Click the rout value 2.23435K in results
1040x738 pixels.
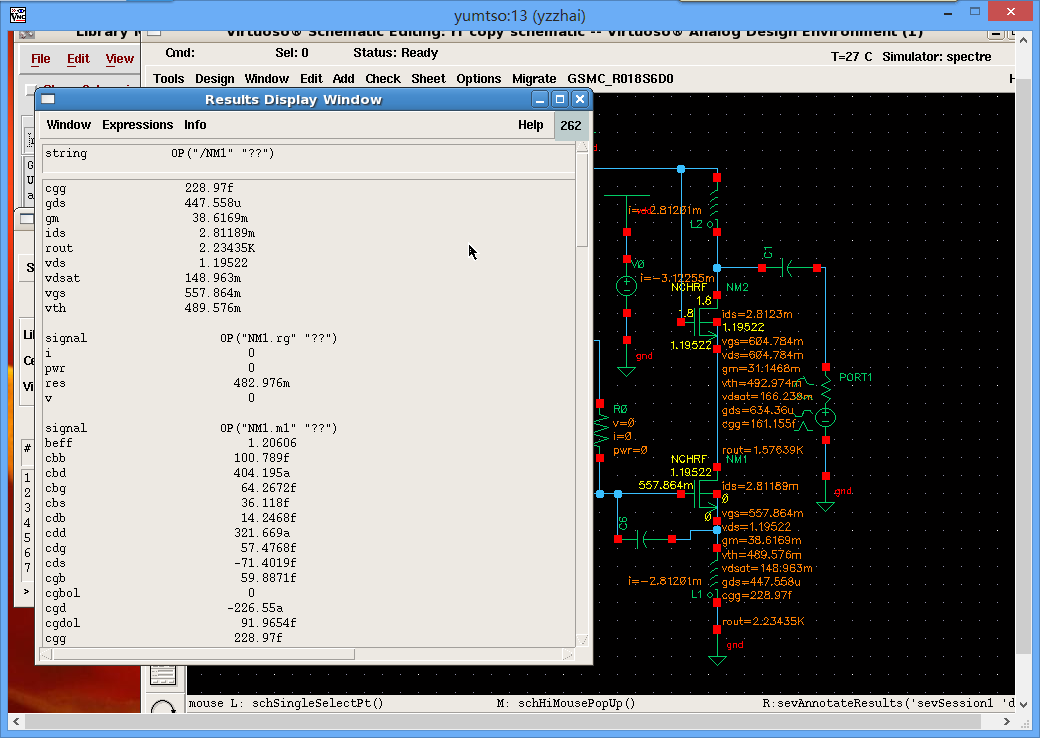227,248
